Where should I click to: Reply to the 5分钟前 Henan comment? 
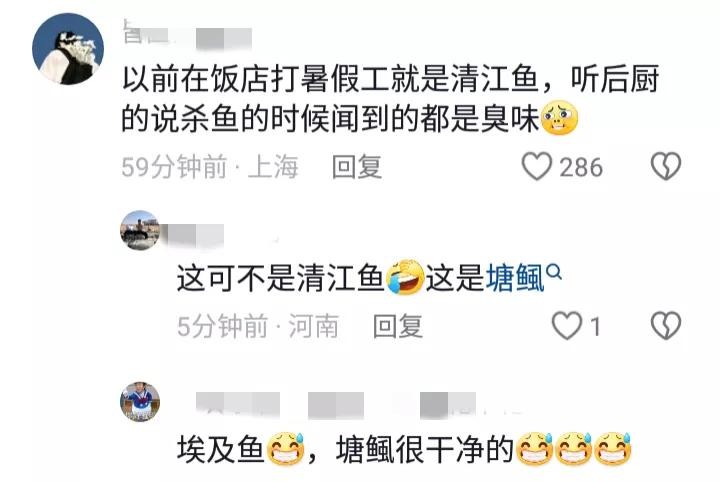pyautogui.click(x=398, y=326)
